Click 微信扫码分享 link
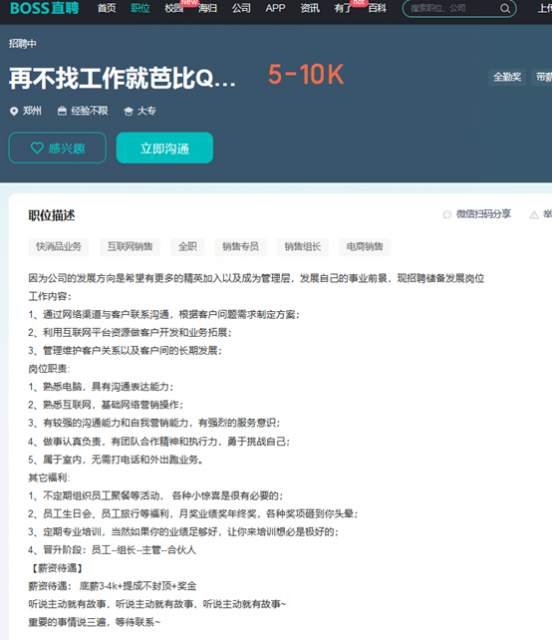This screenshot has height=640, width=552. (483, 214)
